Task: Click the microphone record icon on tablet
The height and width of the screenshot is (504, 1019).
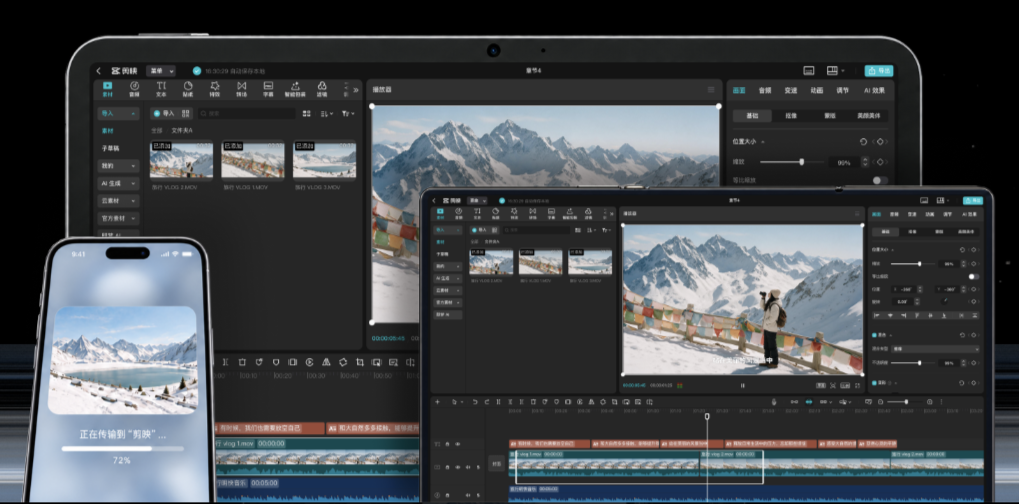Action: coord(773,402)
